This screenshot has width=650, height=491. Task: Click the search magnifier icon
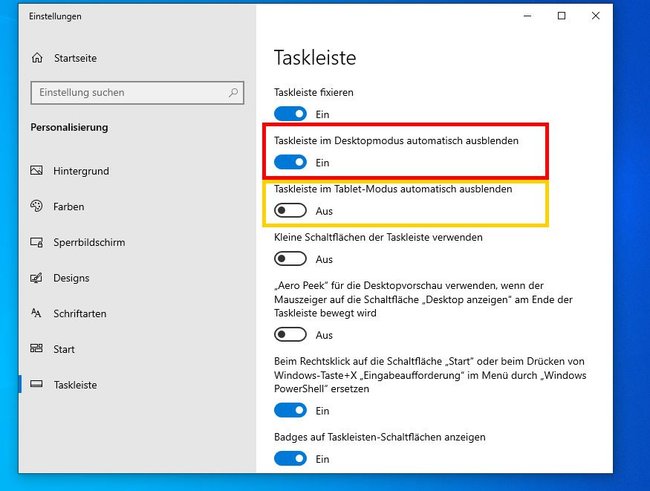click(x=233, y=92)
